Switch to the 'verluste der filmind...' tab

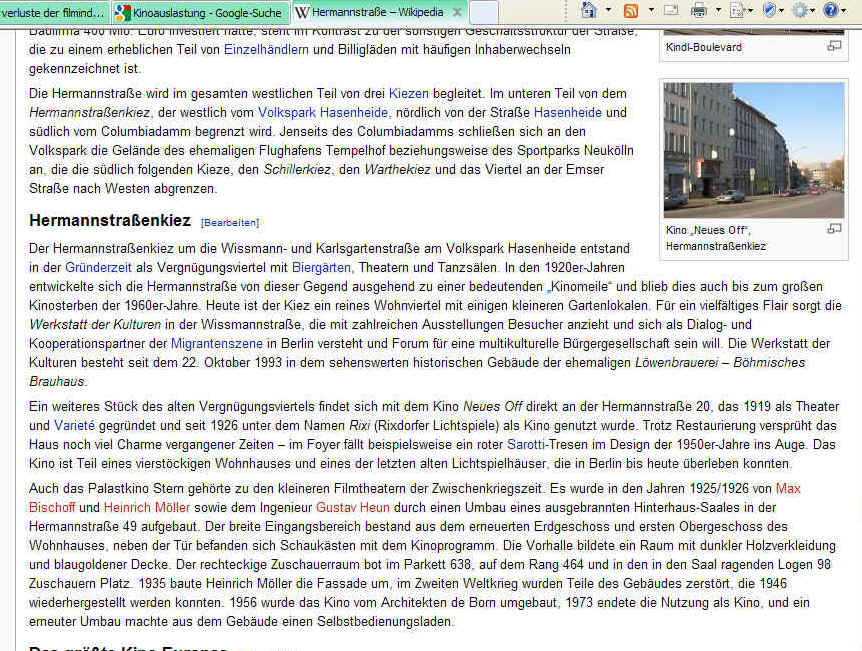pos(54,12)
